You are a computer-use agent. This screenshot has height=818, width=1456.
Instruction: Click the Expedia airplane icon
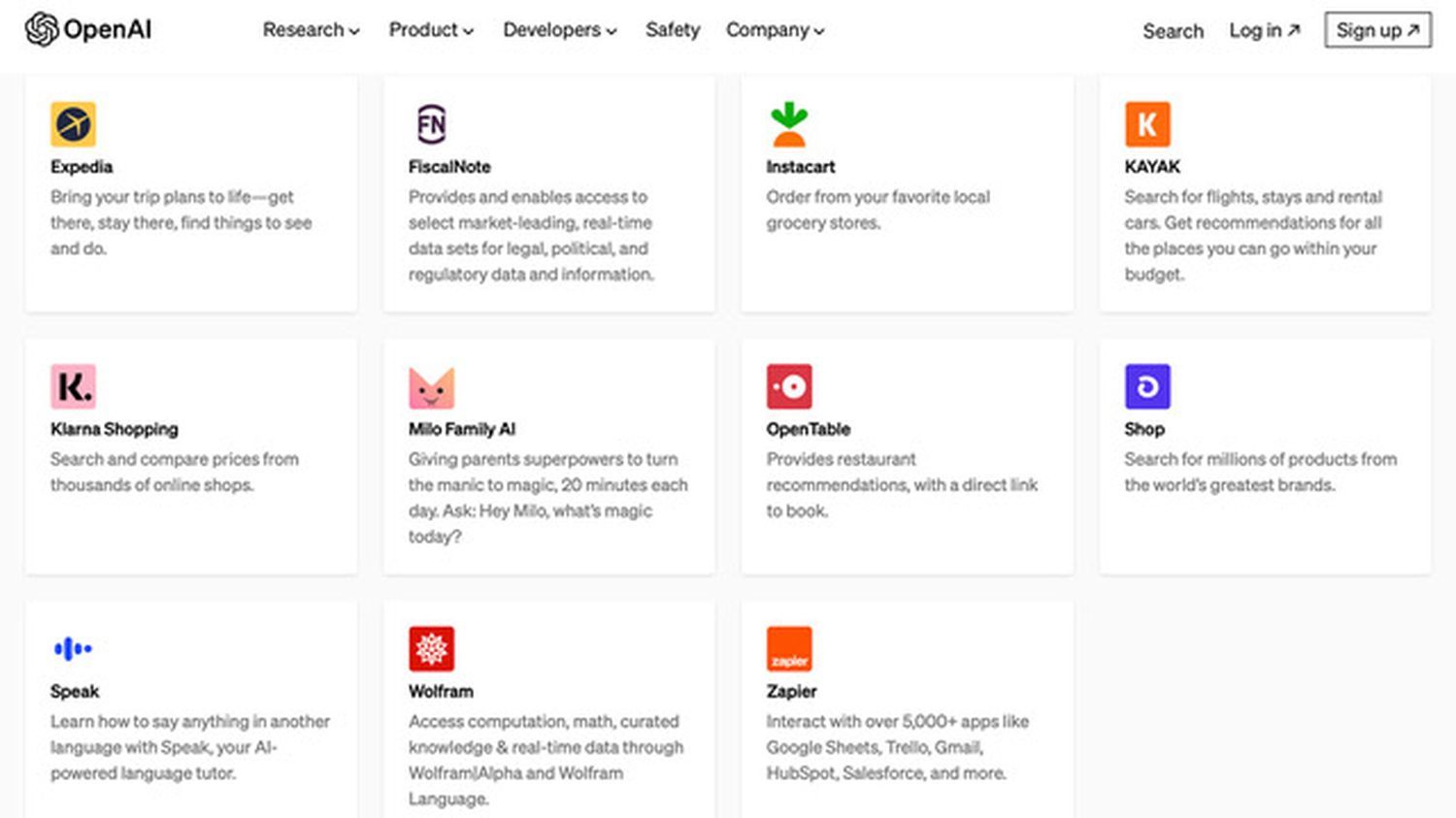pyautogui.click(x=73, y=124)
